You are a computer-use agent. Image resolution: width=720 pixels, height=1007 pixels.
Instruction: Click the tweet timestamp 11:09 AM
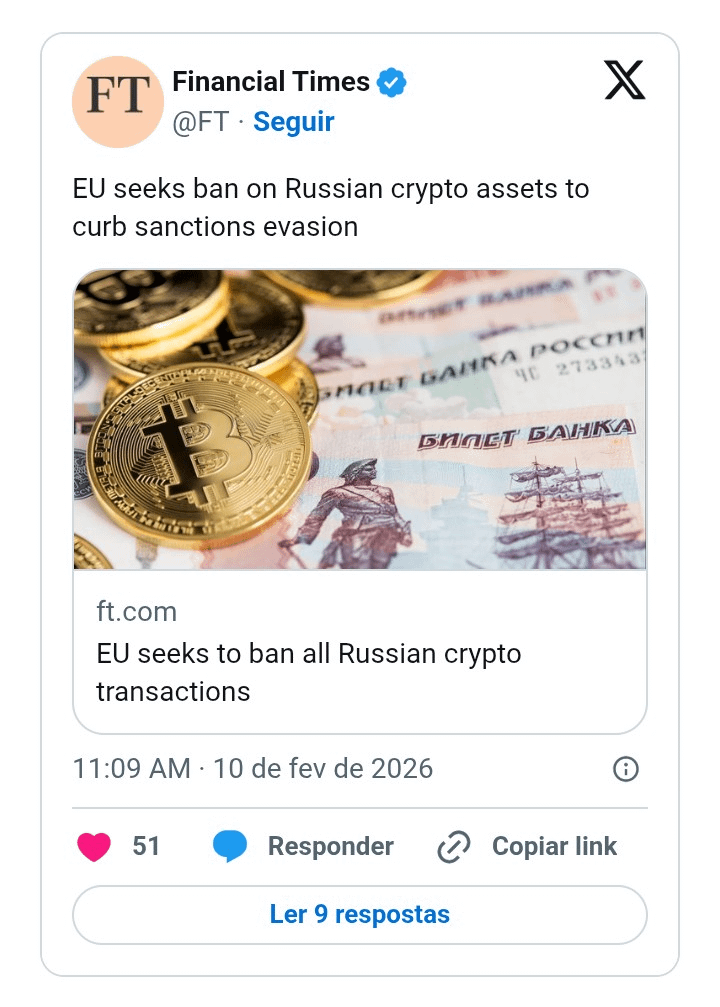131,769
